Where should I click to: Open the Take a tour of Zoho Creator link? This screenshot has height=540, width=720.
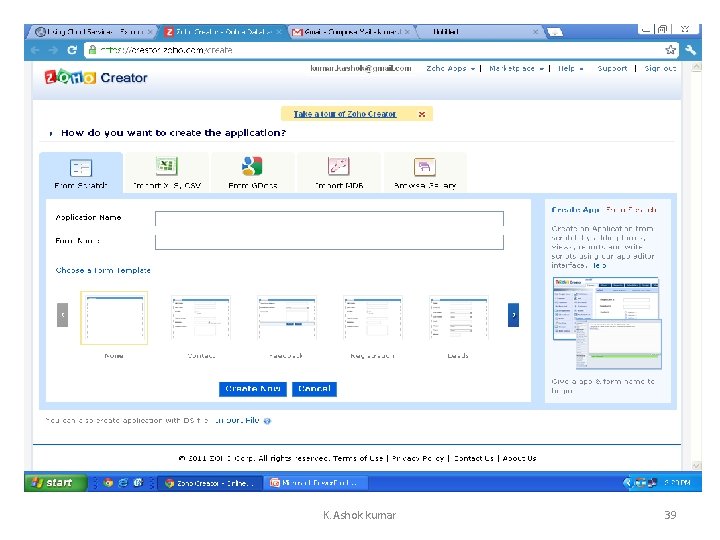tap(345, 114)
